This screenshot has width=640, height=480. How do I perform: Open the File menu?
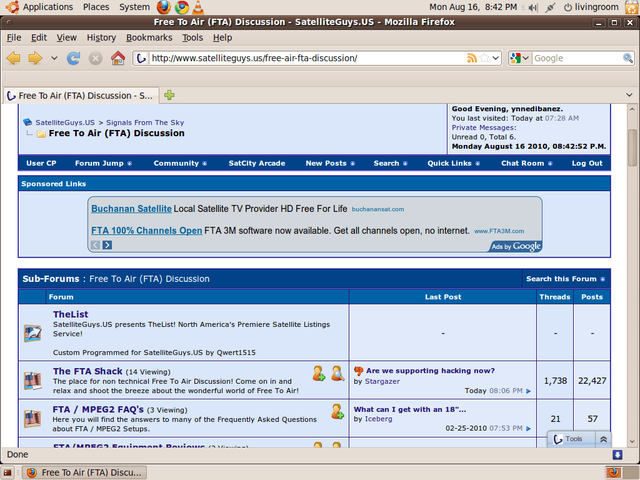[x=14, y=38]
